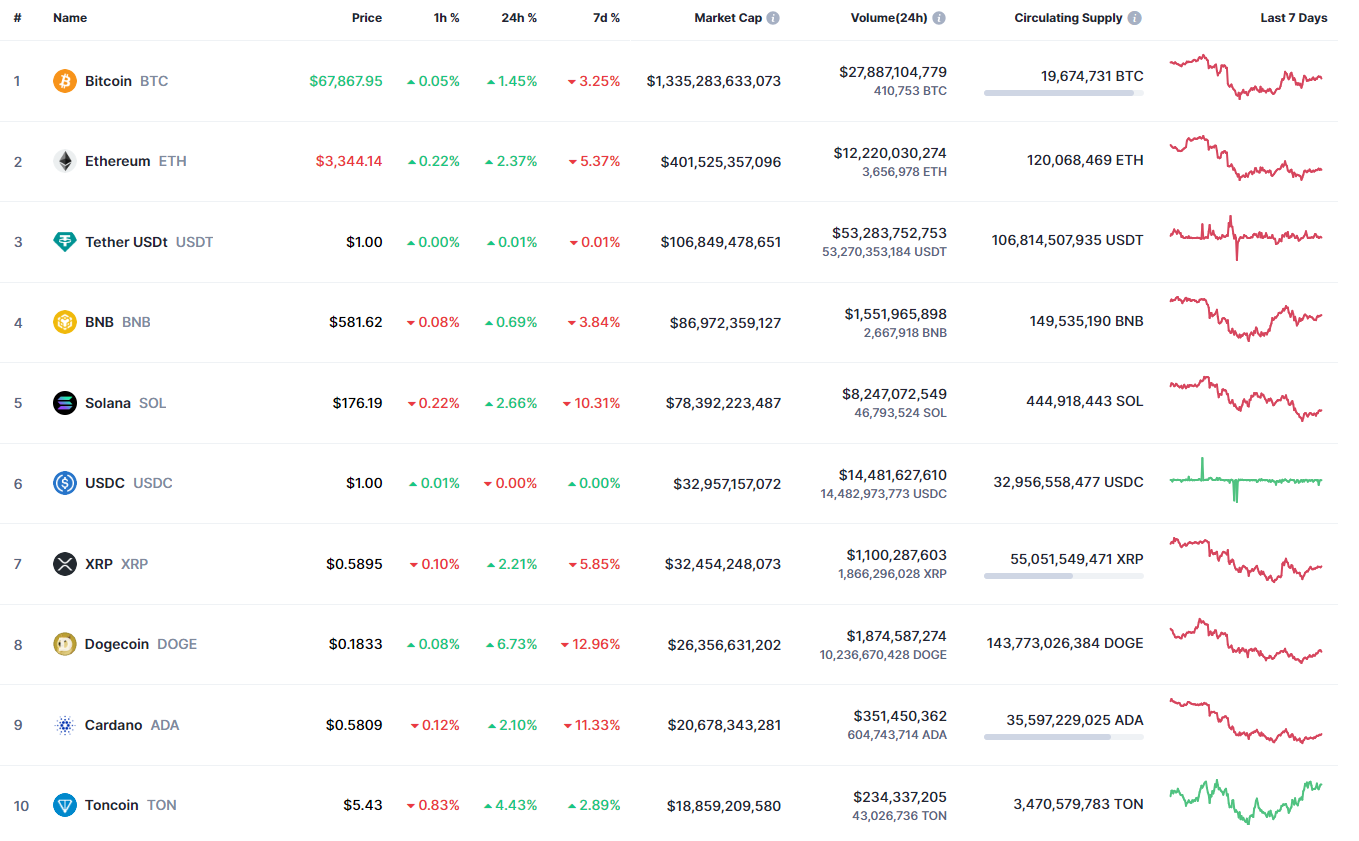Click the Solana logo icon
This screenshot has width=1359, height=841.
click(x=65, y=403)
